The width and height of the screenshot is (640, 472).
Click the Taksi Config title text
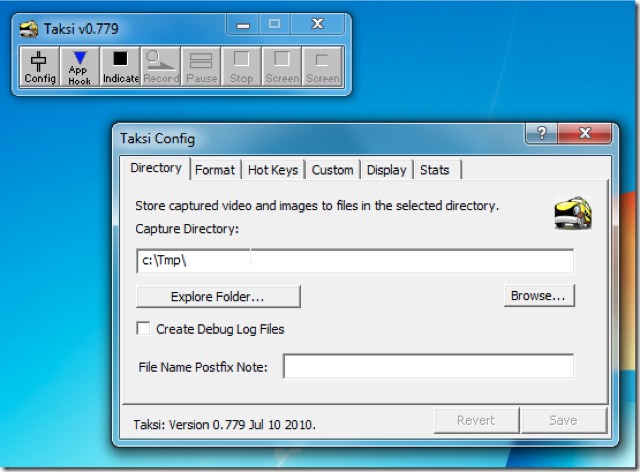(157, 138)
